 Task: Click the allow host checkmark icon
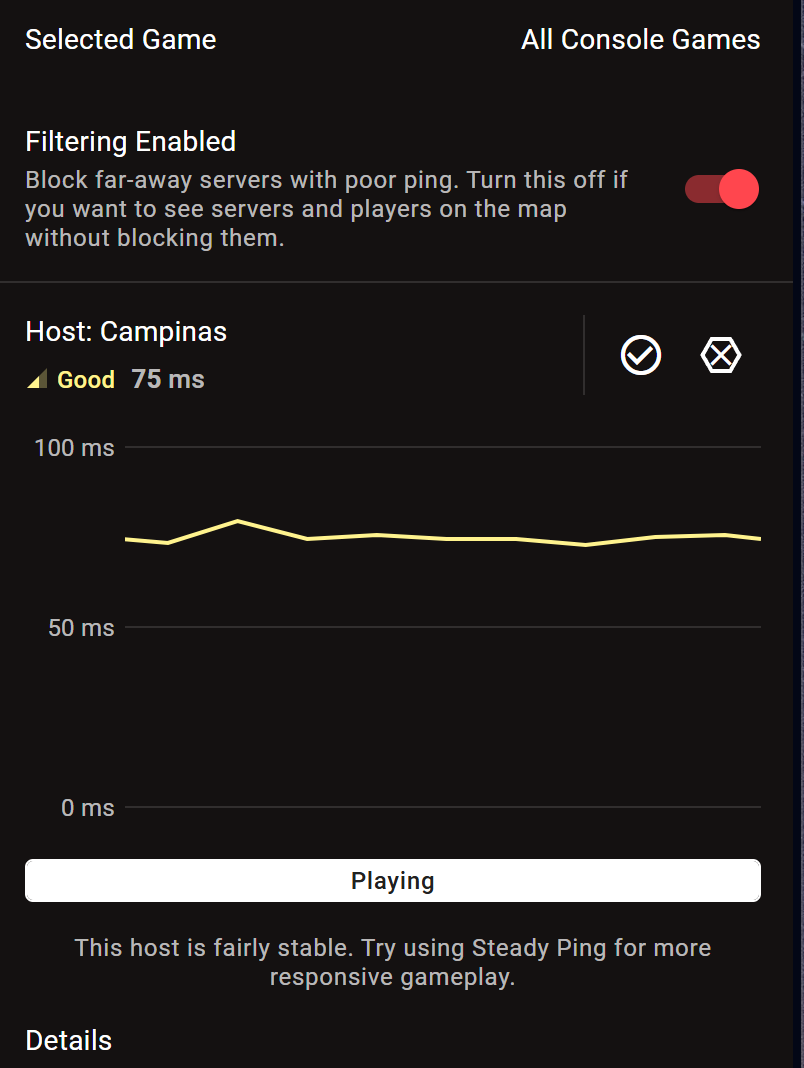click(640, 355)
